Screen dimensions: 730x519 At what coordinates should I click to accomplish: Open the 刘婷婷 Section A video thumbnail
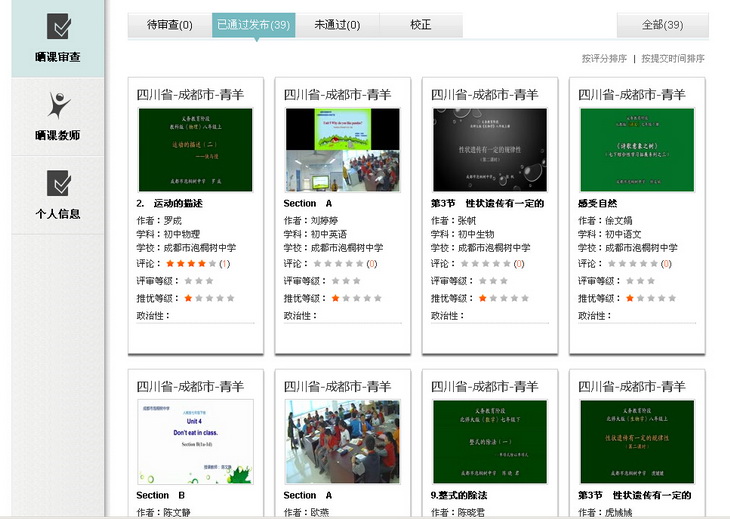pos(342,150)
